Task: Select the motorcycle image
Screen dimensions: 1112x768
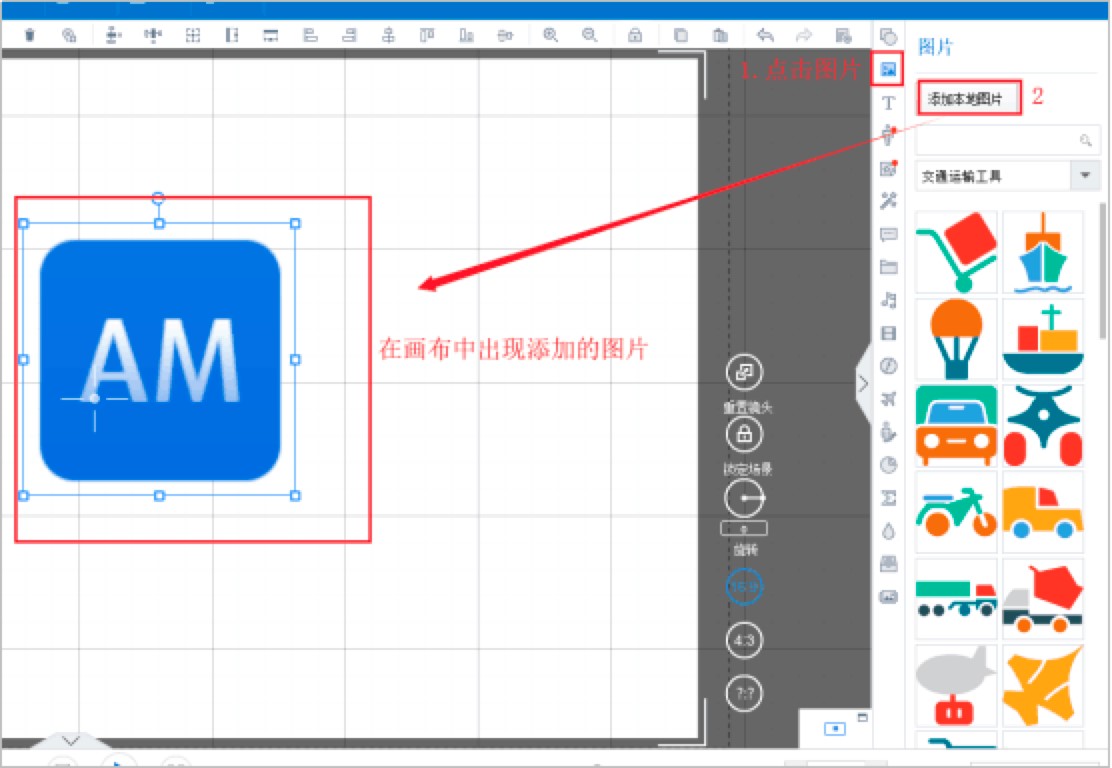Action: (x=956, y=512)
